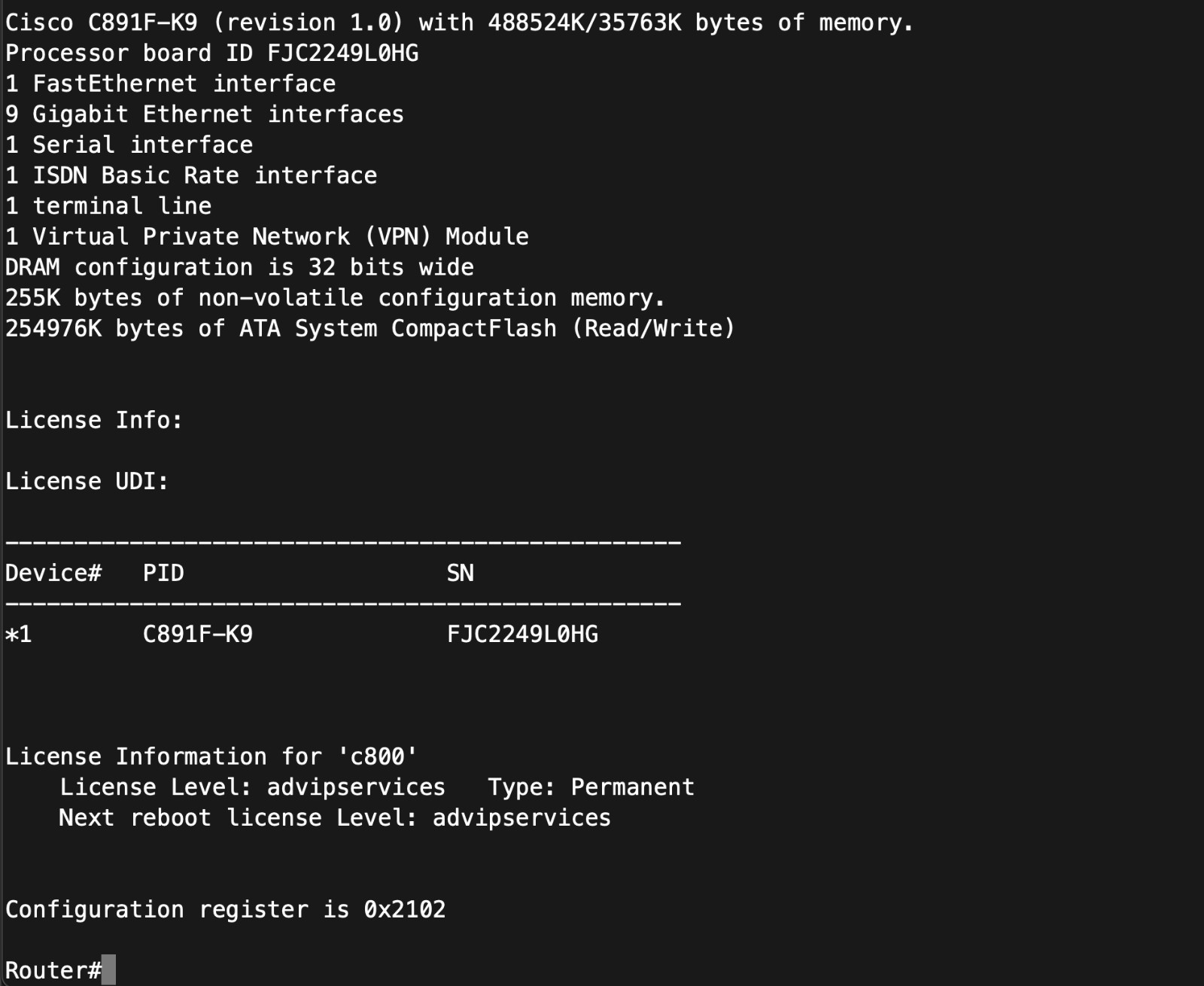Click the 254976K CompactFlash size value
Viewport: 1204px width, 986px height.
point(53,328)
